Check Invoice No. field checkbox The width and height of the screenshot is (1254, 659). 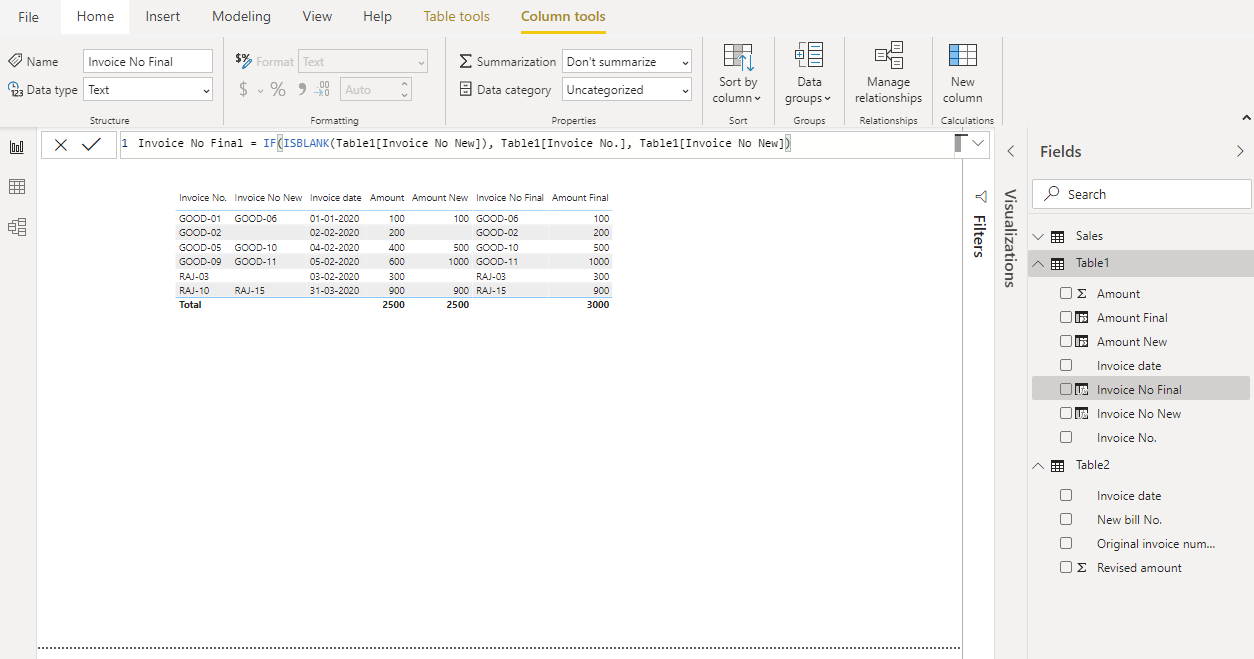[1066, 438]
